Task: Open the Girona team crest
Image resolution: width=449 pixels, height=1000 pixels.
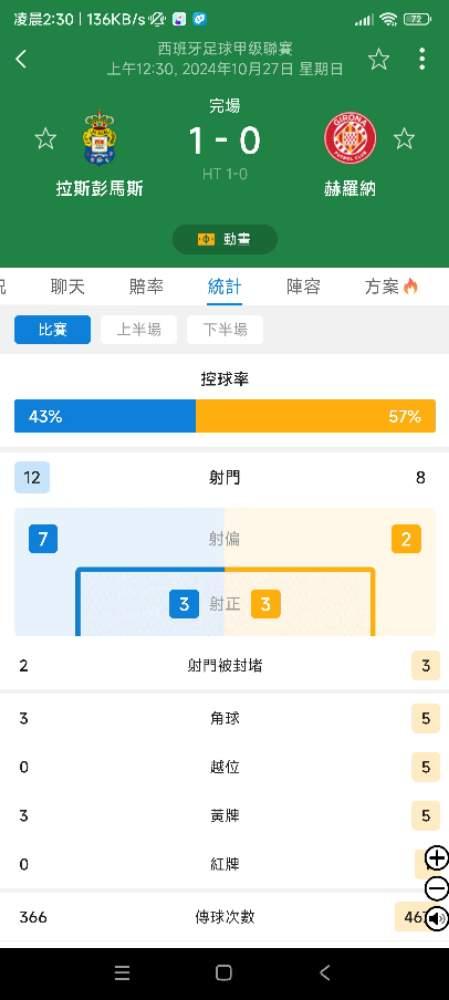Action: 350,138
